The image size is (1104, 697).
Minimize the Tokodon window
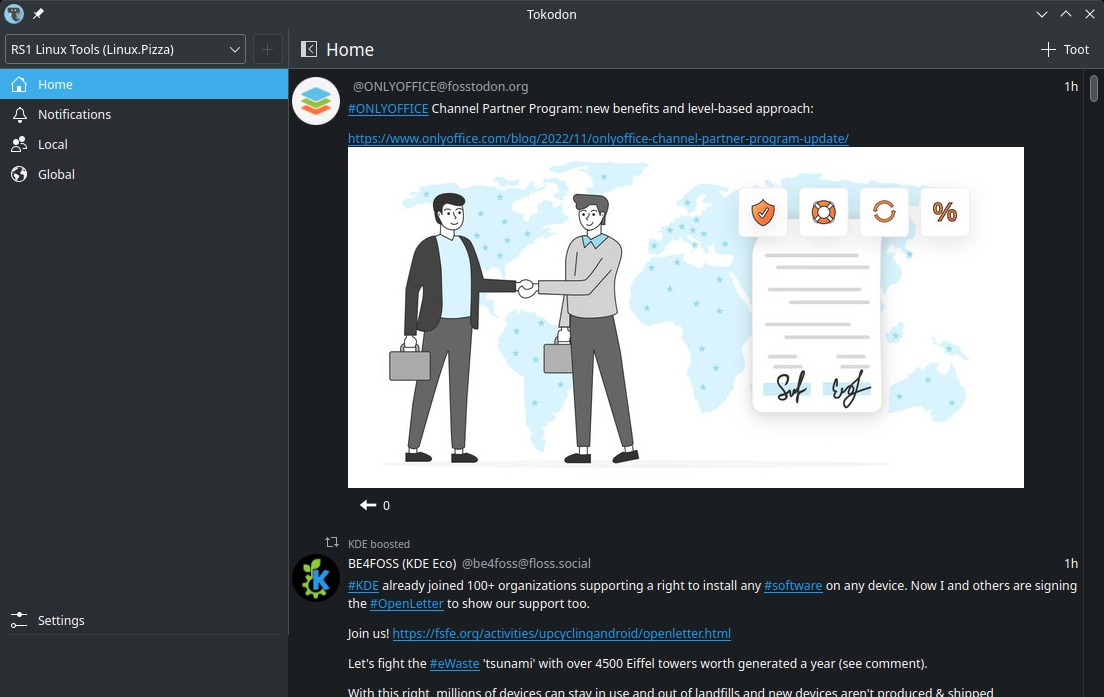coord(1042,14)
